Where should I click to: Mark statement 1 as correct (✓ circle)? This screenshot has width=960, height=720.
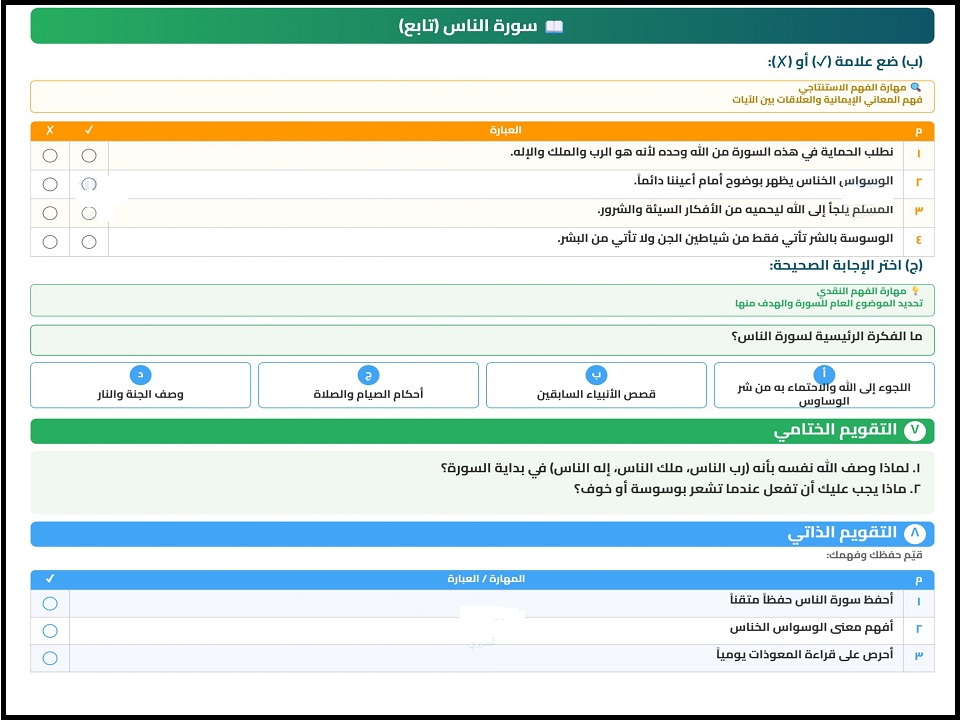[x=89, y=156]
